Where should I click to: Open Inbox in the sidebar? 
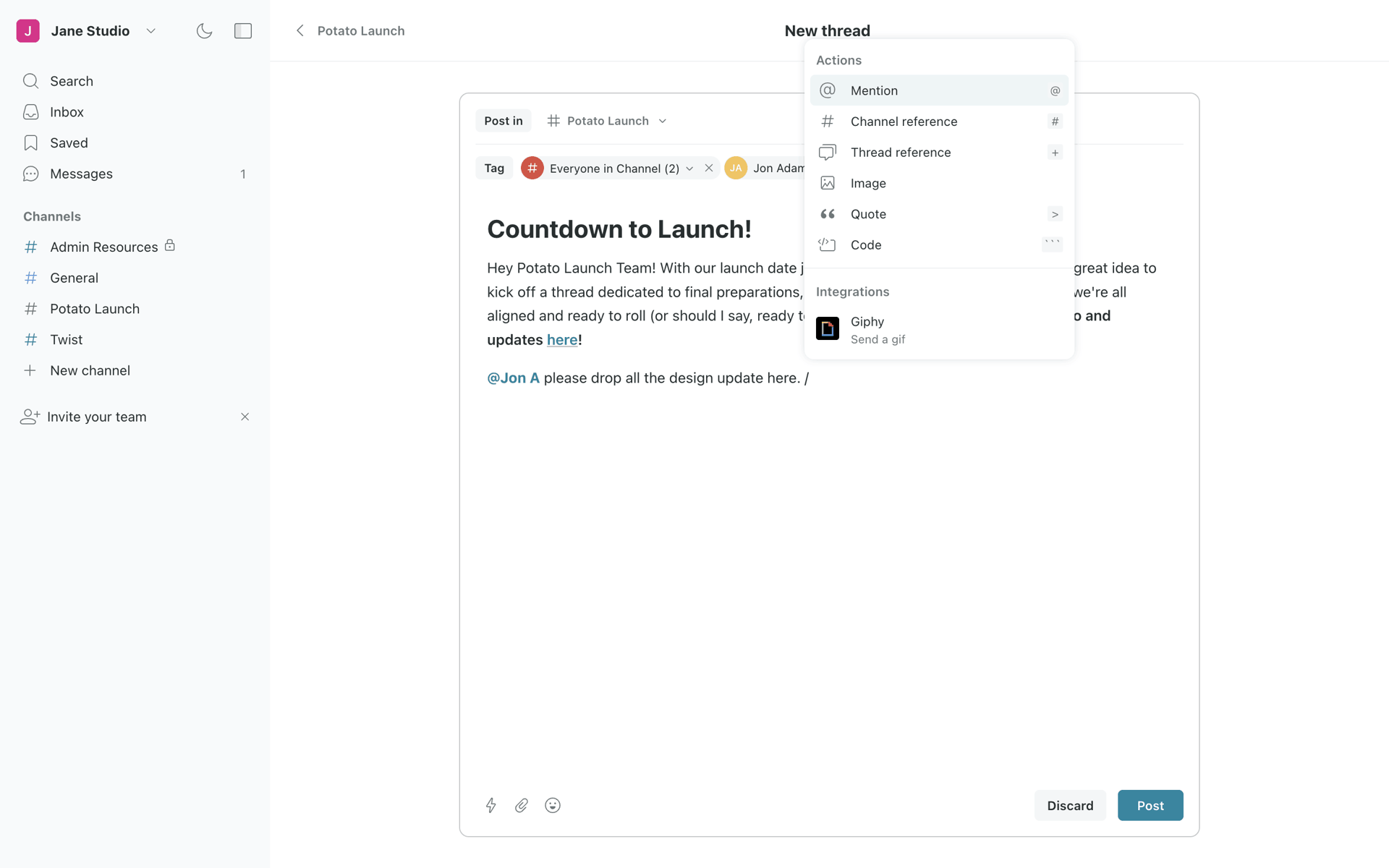(x=135, y=112)
